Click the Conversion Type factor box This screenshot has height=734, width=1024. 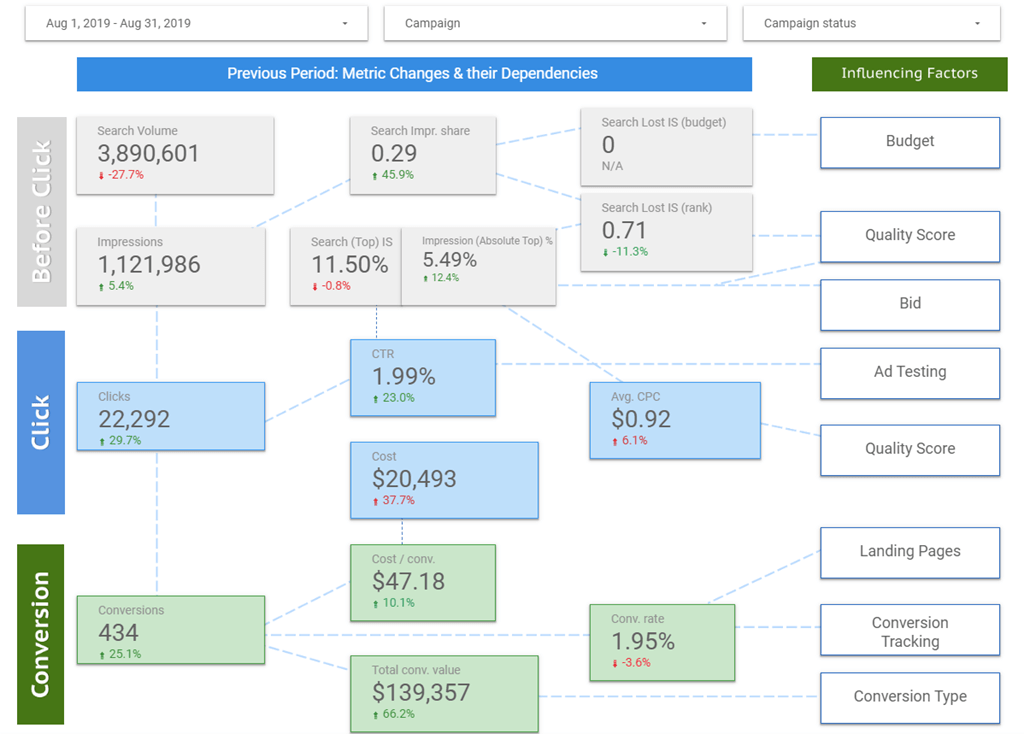coord(909,697)
